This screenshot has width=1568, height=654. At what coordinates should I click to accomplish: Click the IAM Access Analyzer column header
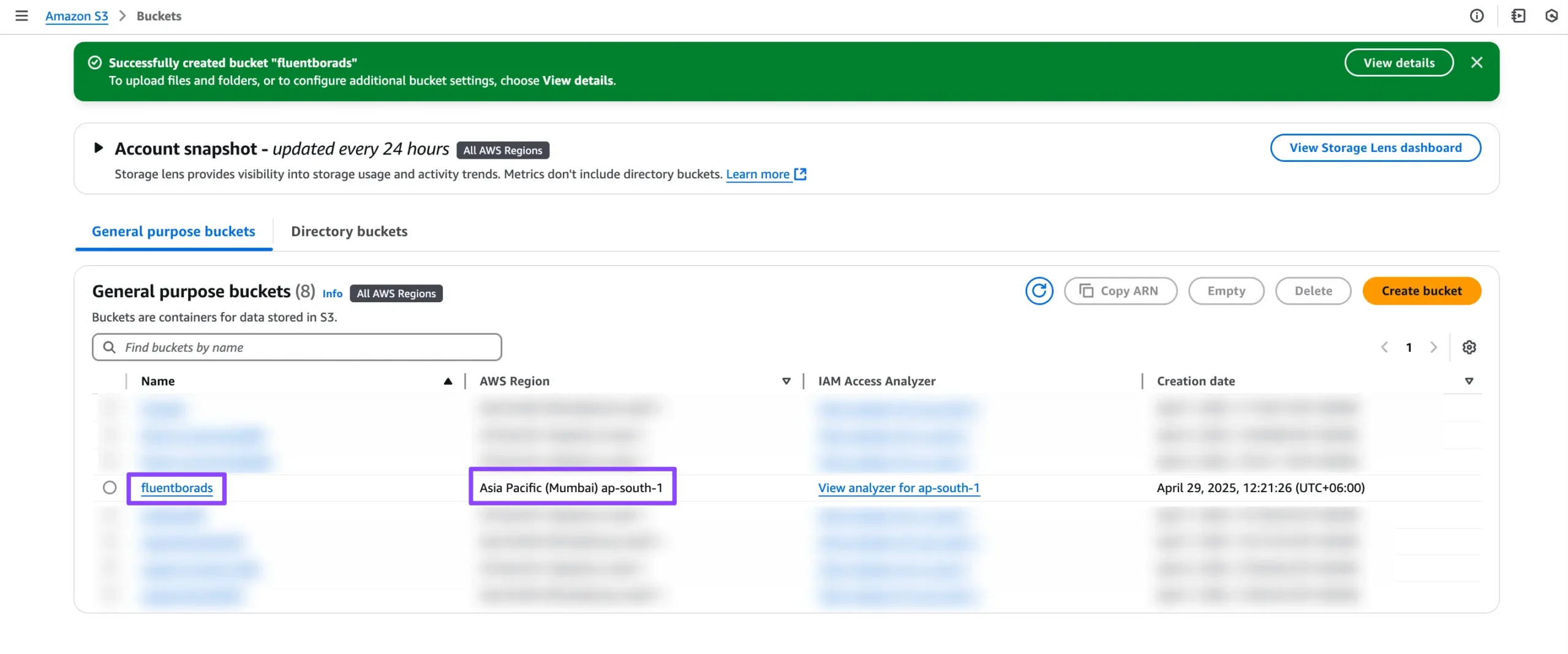(877, 381)
